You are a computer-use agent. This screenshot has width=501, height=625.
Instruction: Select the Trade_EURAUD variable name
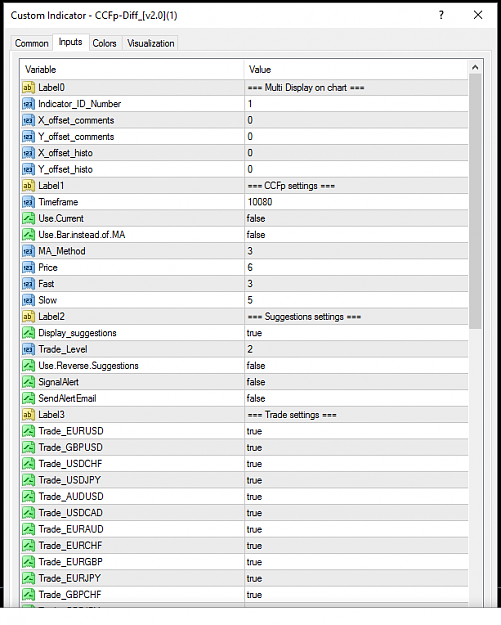coord(71,529)
